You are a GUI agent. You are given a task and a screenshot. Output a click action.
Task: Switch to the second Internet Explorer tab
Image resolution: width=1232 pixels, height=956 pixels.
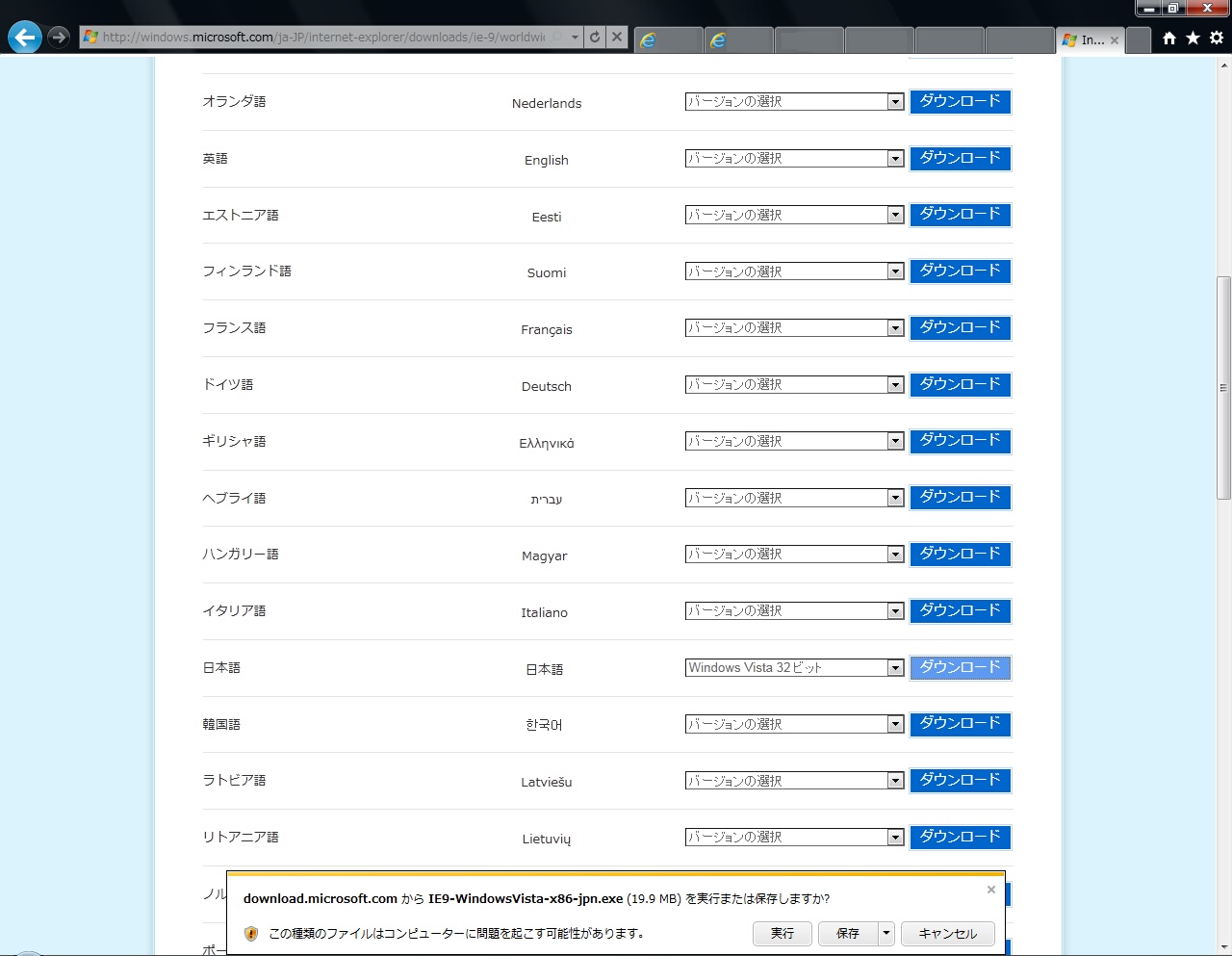pyautogui.click(x=739, y=40)
